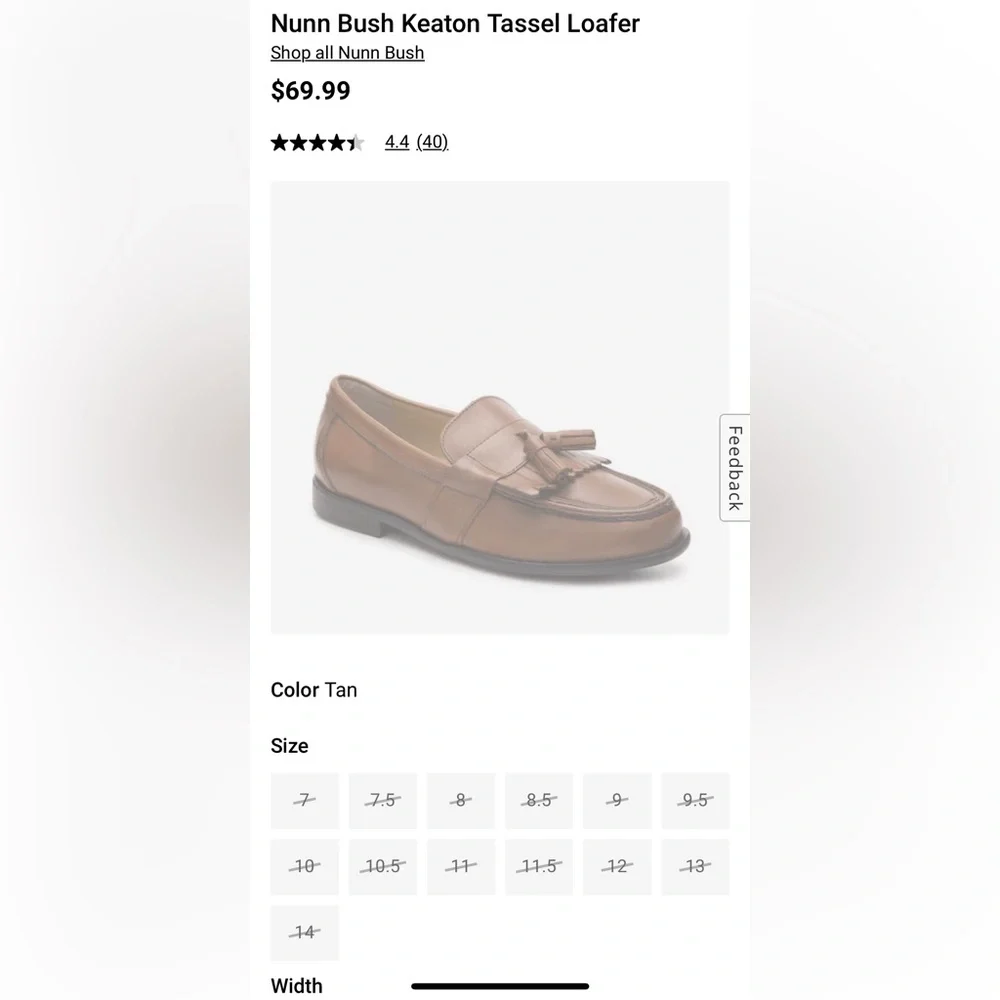
Task: Choose size 8.5 option
Action: click(x=539, y=800)
